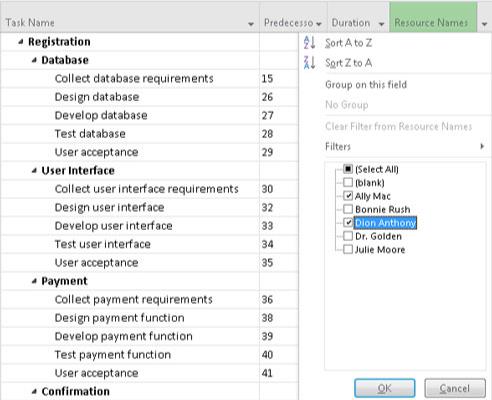This screenshot has height=400, width=492.
Task: Open the Task Name column dropdown
Action: point(251,24)
